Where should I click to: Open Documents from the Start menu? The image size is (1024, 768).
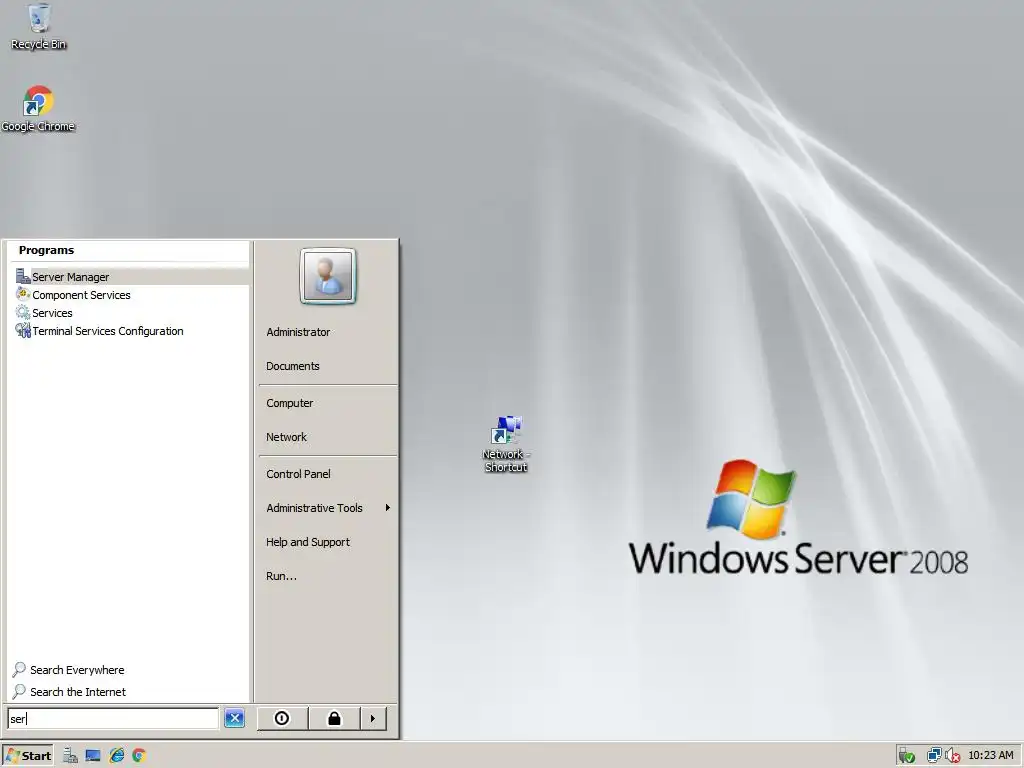click(293, 366)
